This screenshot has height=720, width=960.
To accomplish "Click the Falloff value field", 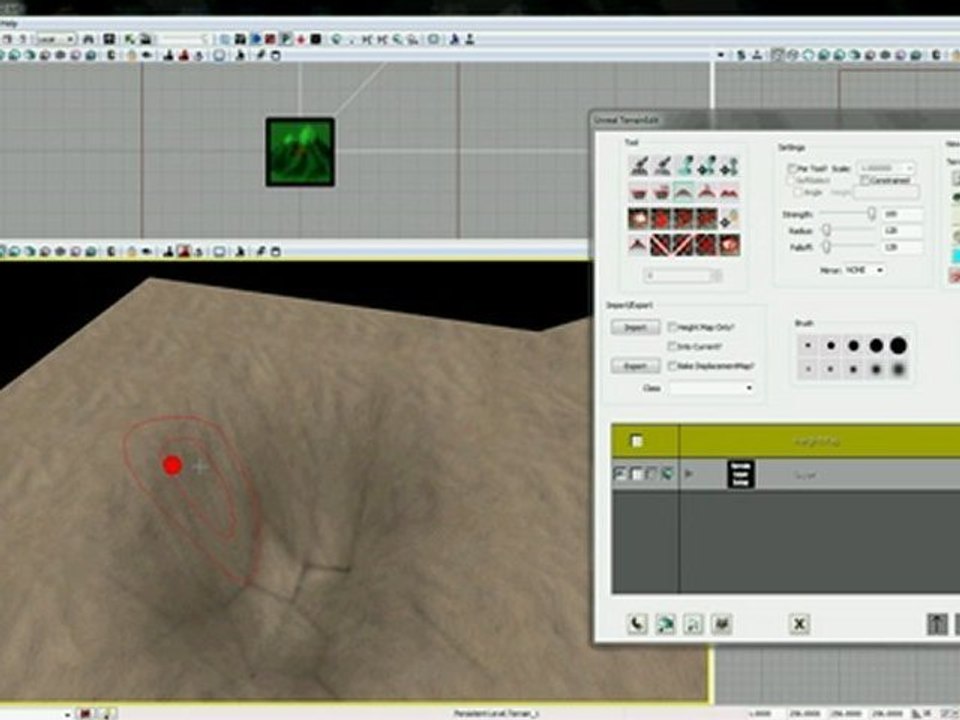I will pos(902,247).
